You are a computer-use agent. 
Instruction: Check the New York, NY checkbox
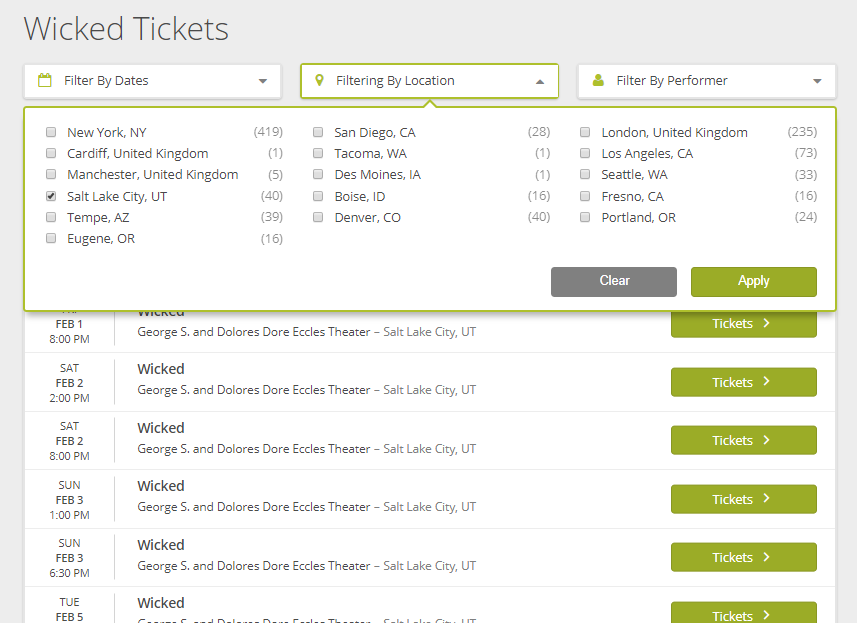51,132
